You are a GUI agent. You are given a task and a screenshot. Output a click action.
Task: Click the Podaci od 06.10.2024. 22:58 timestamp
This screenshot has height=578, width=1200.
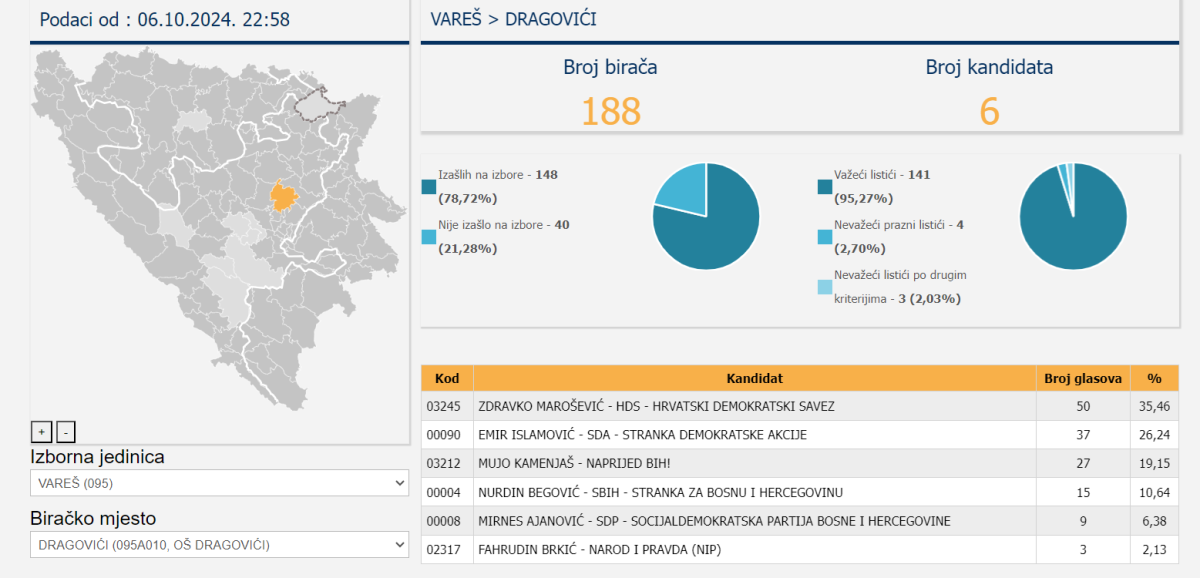pos(164,19)
